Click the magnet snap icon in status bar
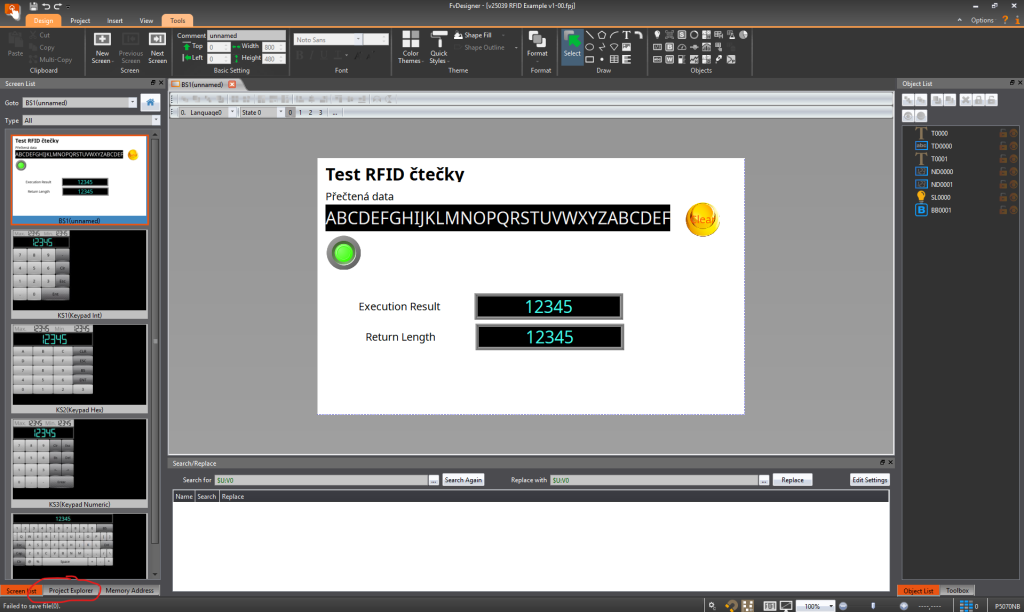 (731, 606)
